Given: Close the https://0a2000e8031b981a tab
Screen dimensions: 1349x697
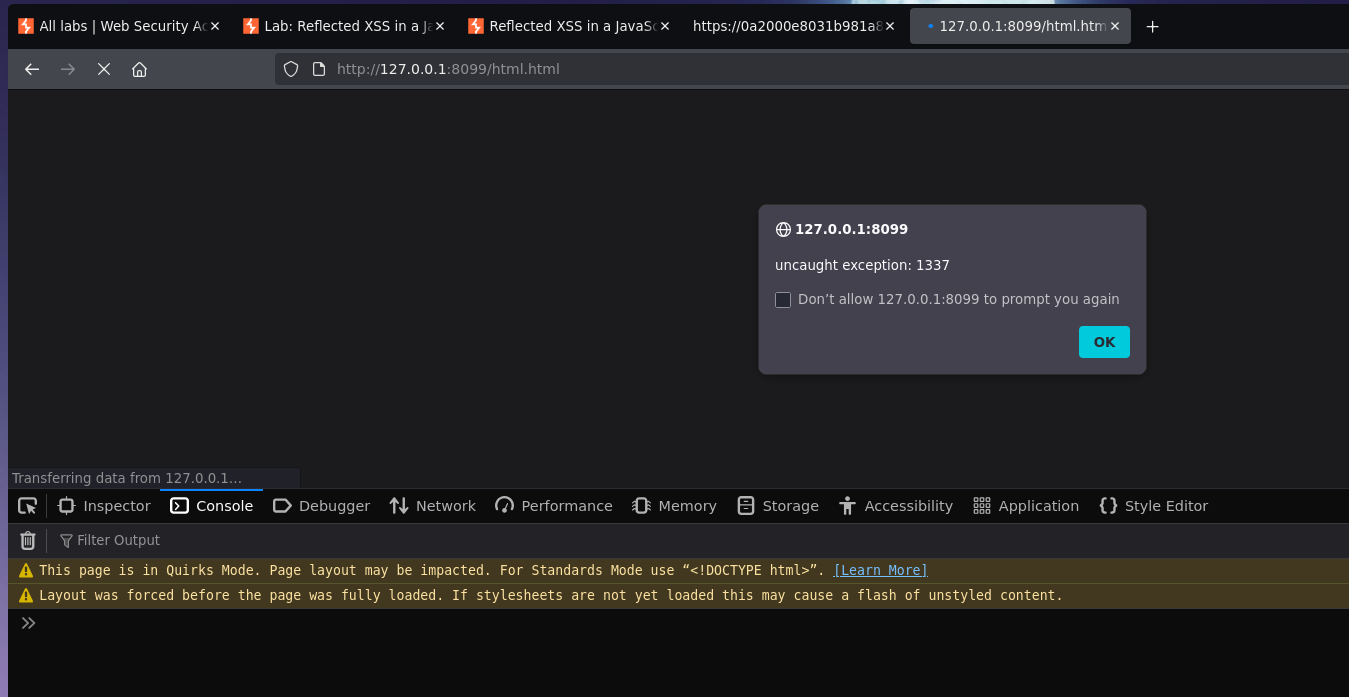Looking at the screenshot, I should click(889, 26).
